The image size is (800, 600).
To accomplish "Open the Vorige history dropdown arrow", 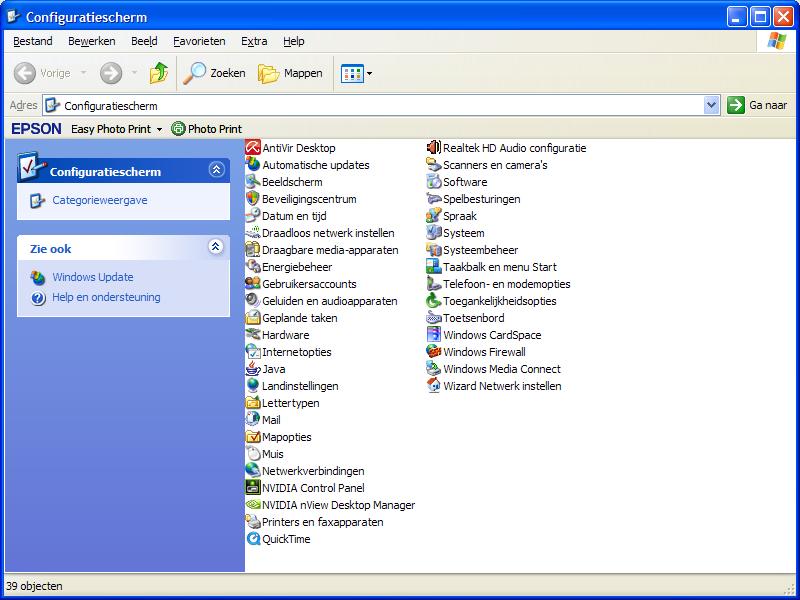I will coord(83,73).
